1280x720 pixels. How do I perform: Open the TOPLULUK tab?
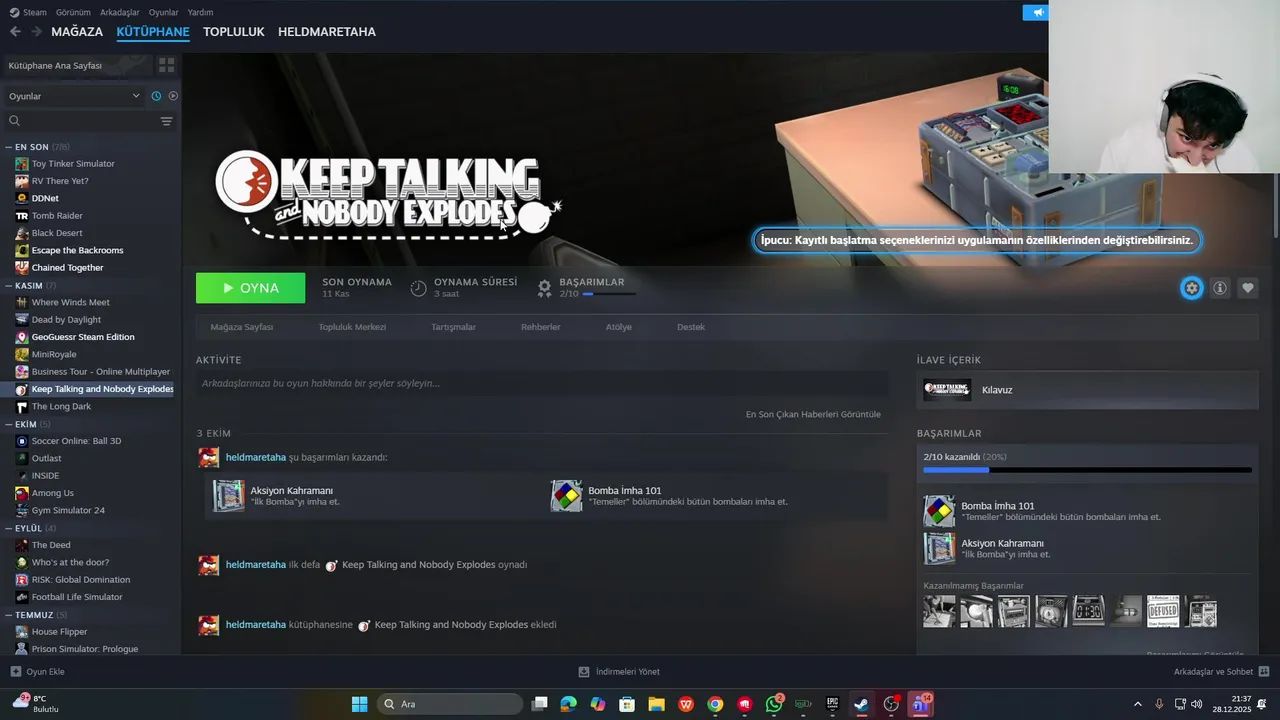click(x=234, y=32)
